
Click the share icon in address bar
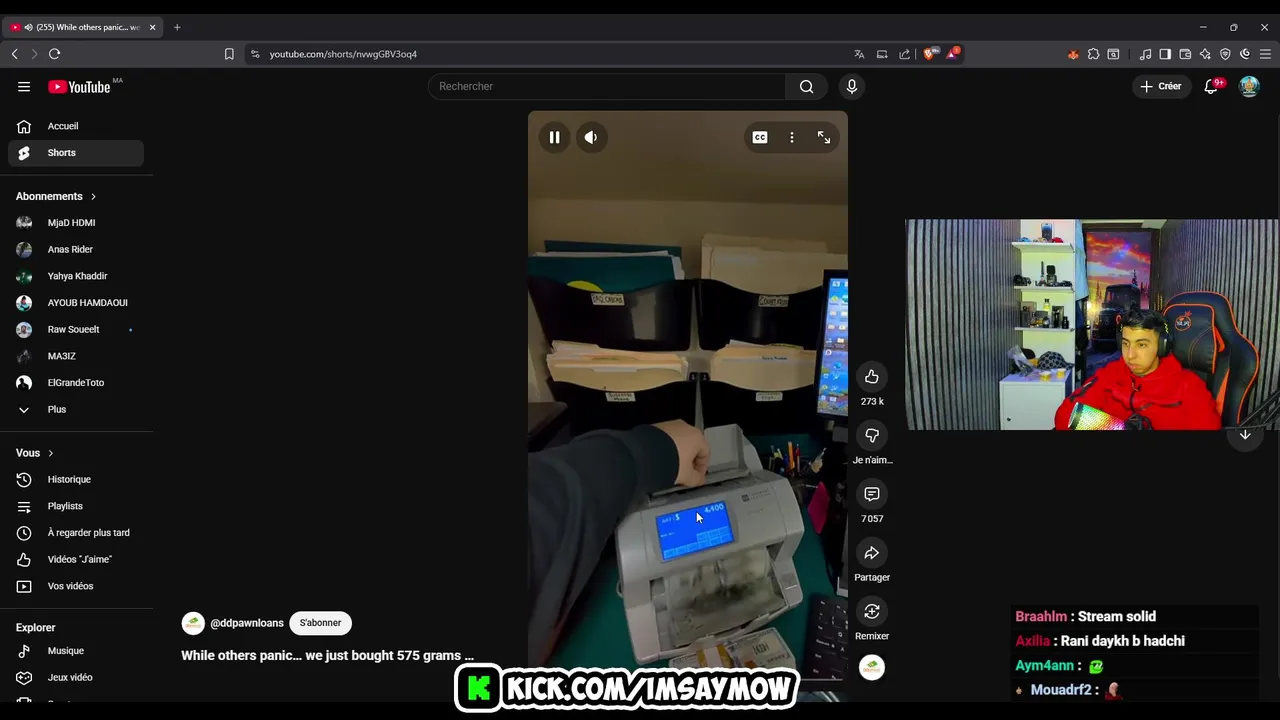905,54
